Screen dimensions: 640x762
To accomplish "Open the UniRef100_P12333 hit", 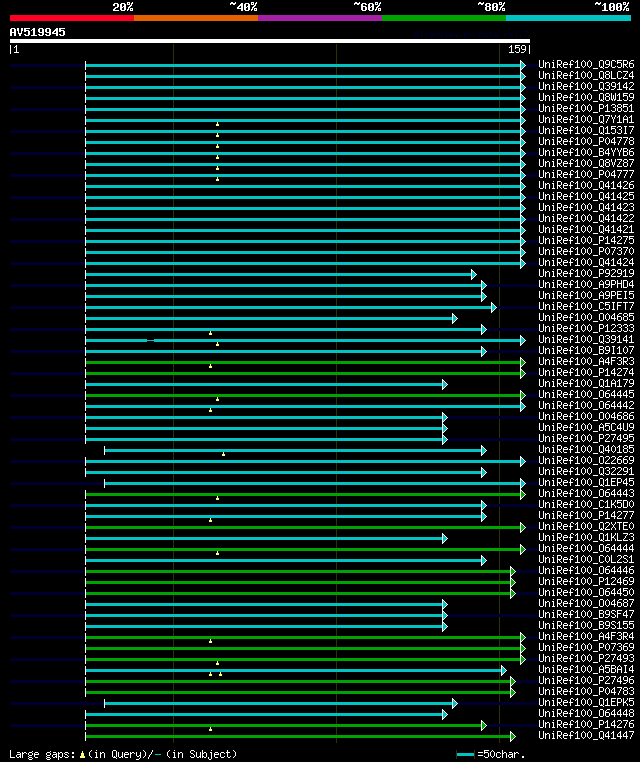I will pyautogui.click(x=586, y=328).
